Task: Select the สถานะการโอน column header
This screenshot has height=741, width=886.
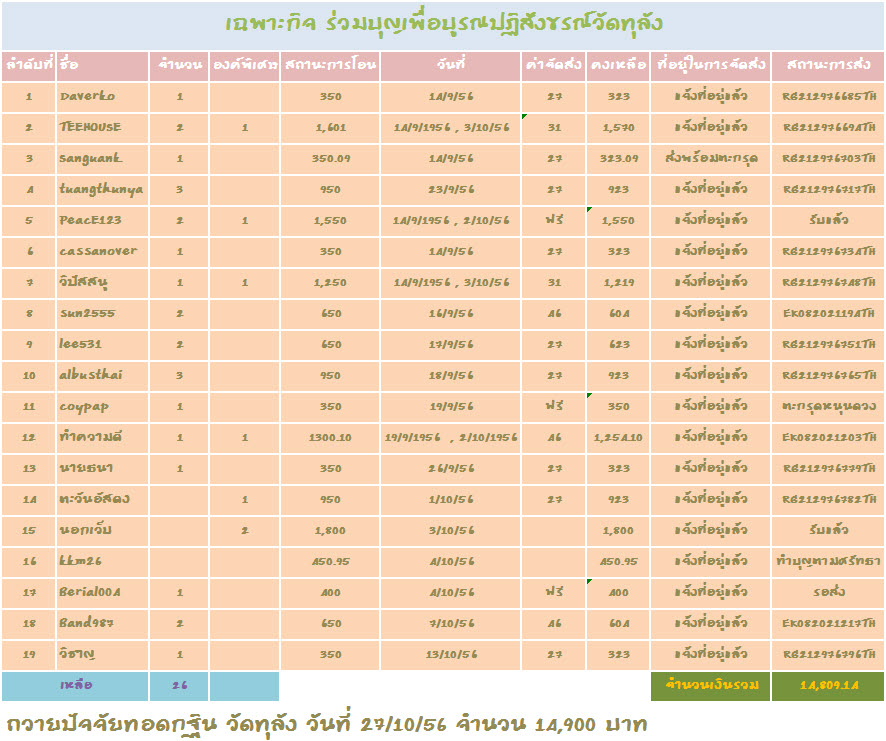Action: pyautogui.click(x=329, y=65)
